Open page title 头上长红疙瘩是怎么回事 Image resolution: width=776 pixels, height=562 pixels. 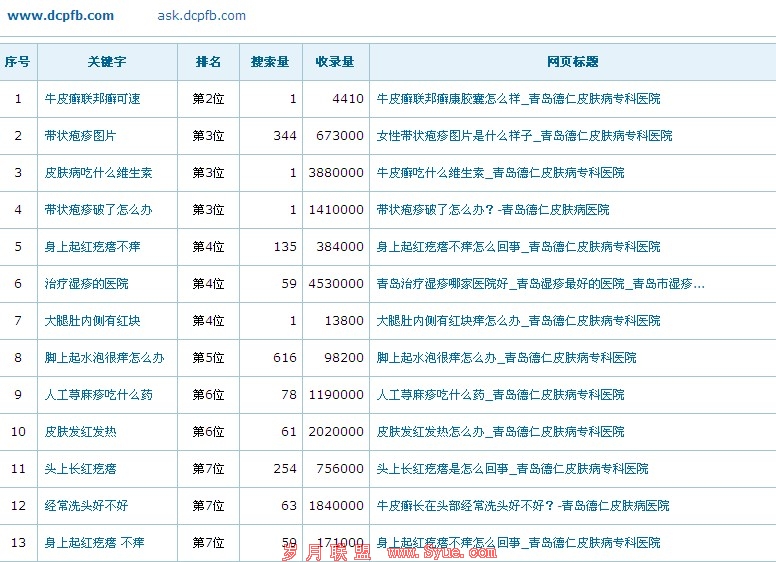[512, 469]
